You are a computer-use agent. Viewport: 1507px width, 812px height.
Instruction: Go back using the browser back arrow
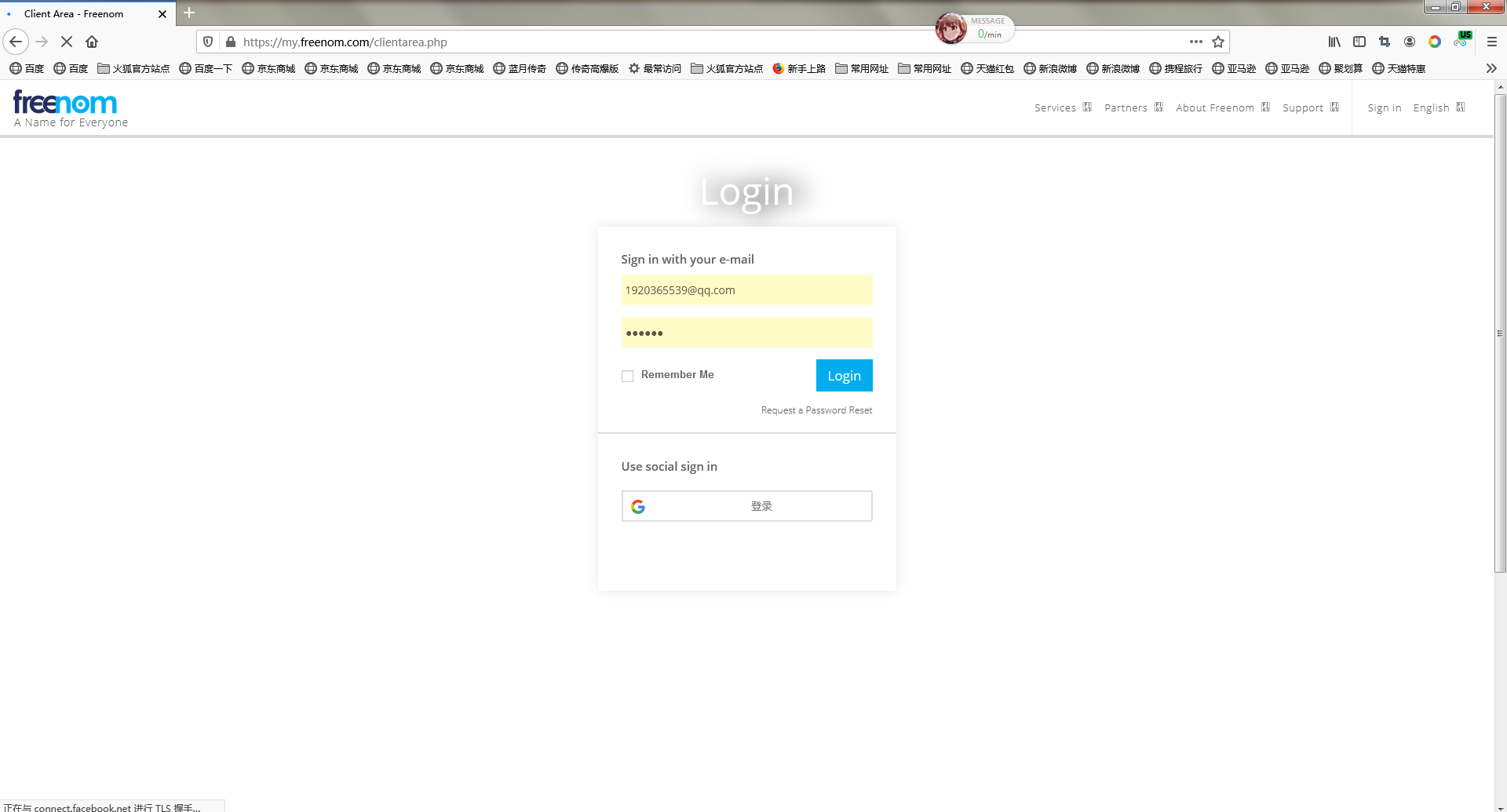[16, 42]
